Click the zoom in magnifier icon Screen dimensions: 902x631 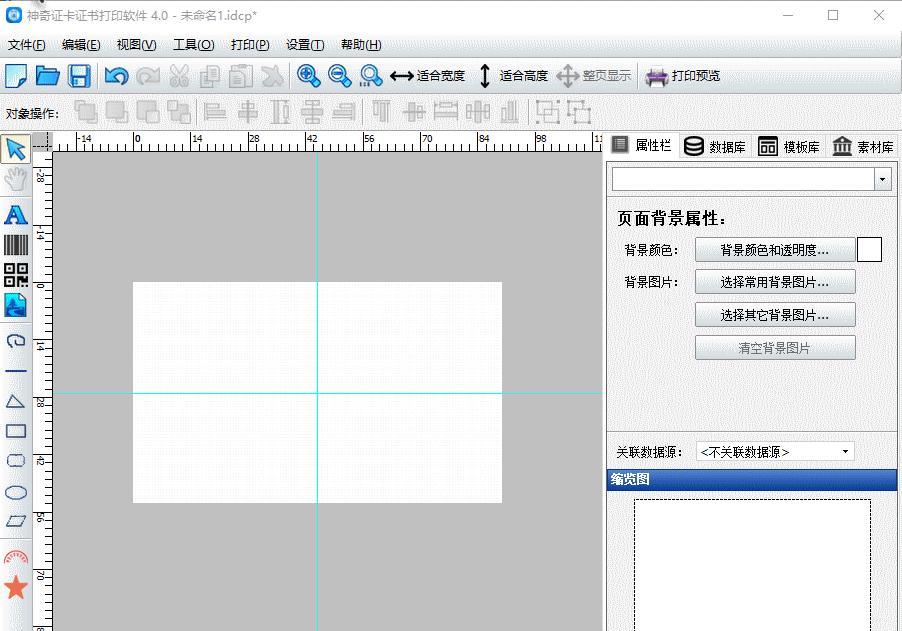click(308, 76)
